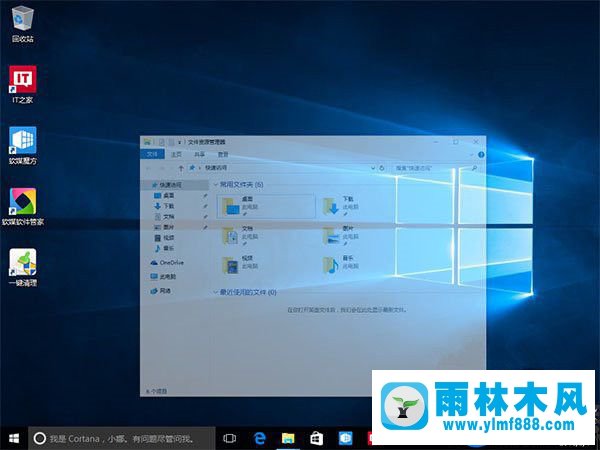Open the 一键清理 desktop shortcut
Viewport: 600px width, 450px height.
point(23,267)
